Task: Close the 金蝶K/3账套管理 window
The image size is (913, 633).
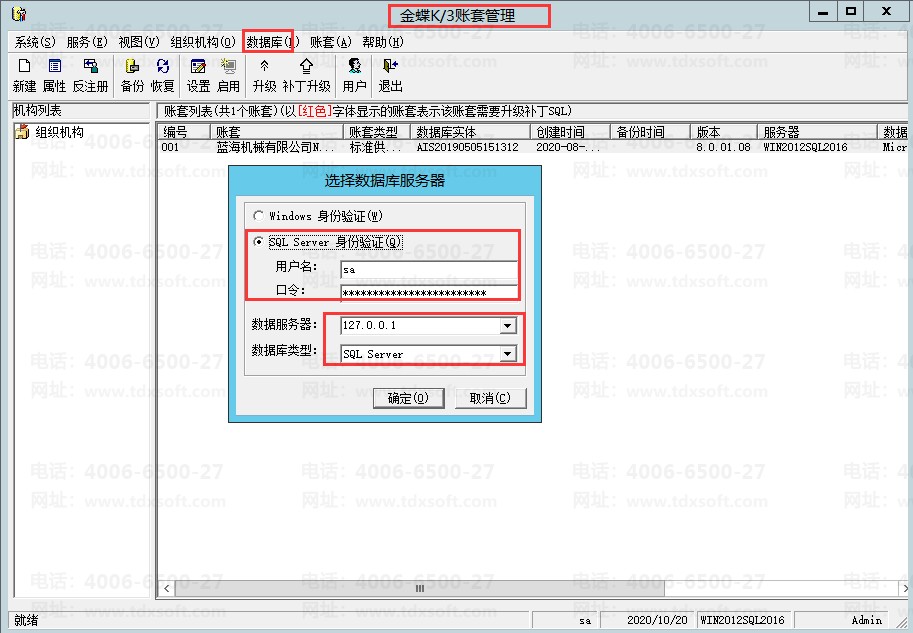Action: (887, 12)
